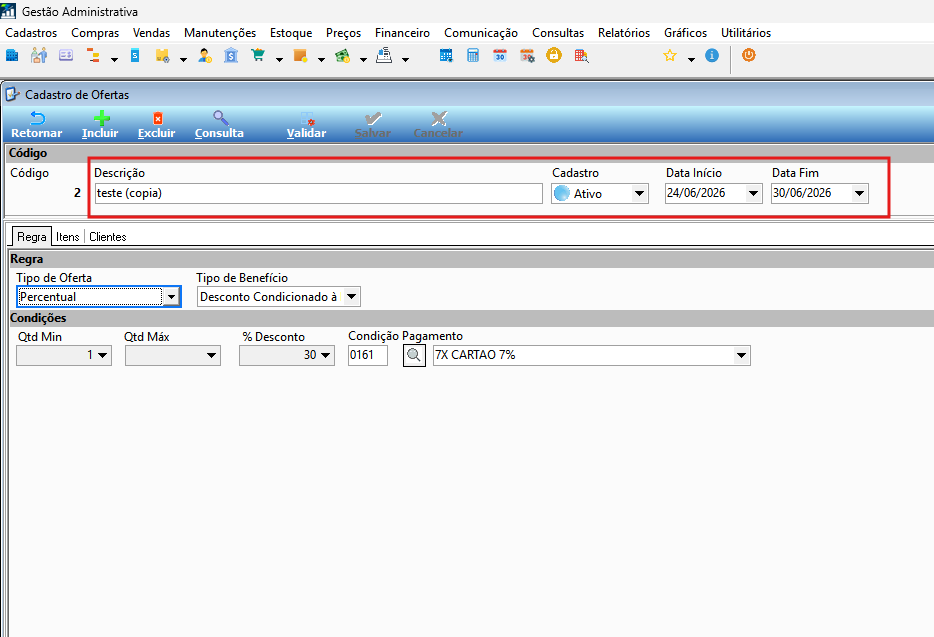Click the orange power icon
934x637 pixels.
pos(749,55)
